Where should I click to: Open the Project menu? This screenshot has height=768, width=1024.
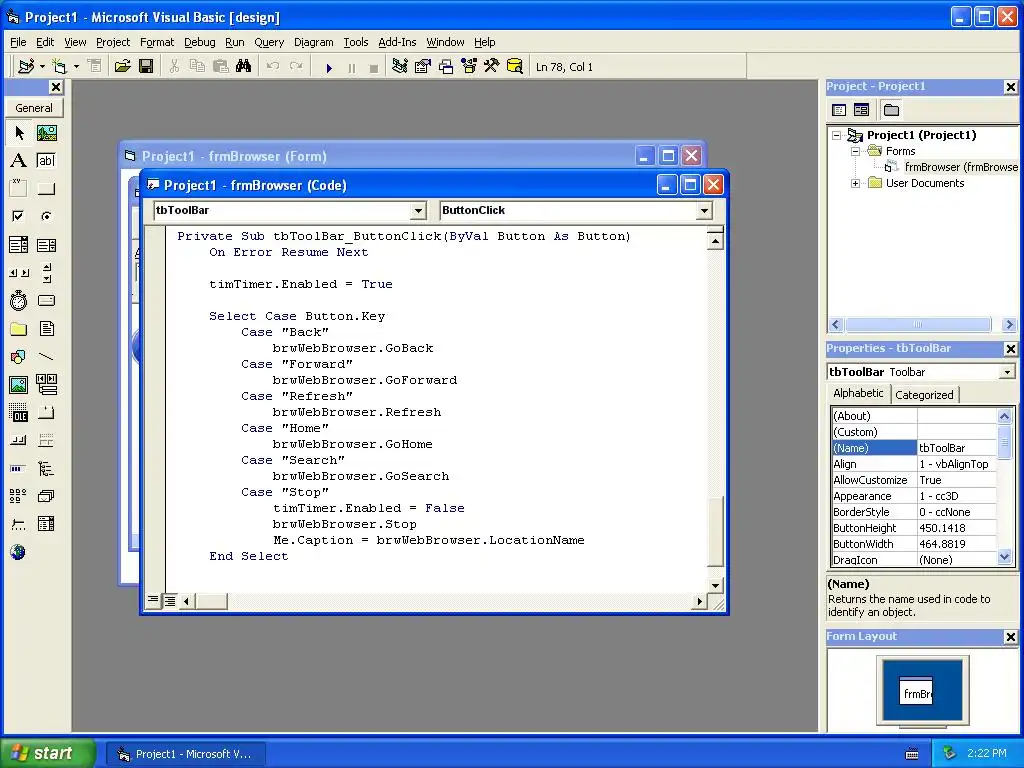pos(113,42)
